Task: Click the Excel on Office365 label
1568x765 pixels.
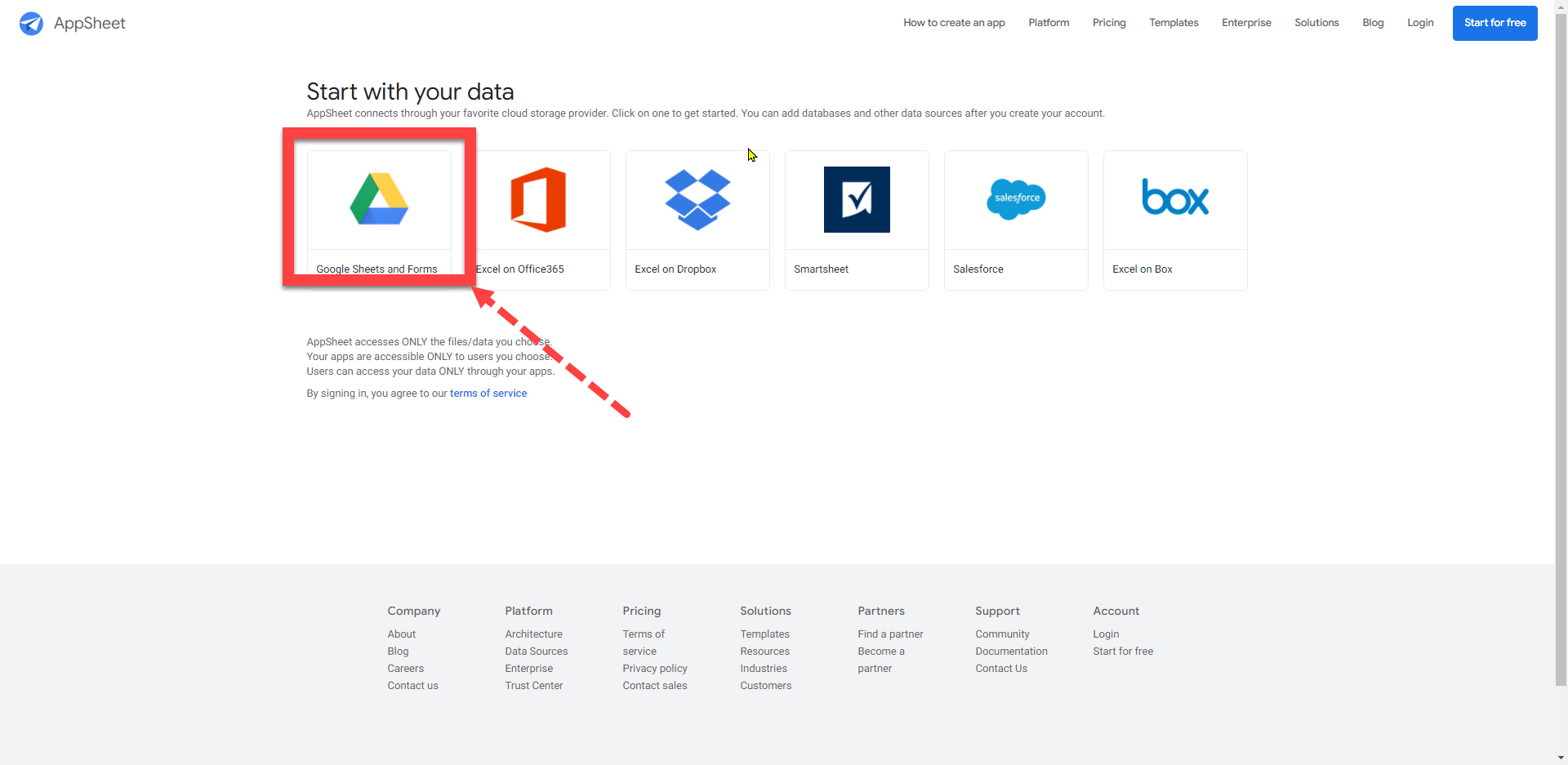Action: [520, 269]
